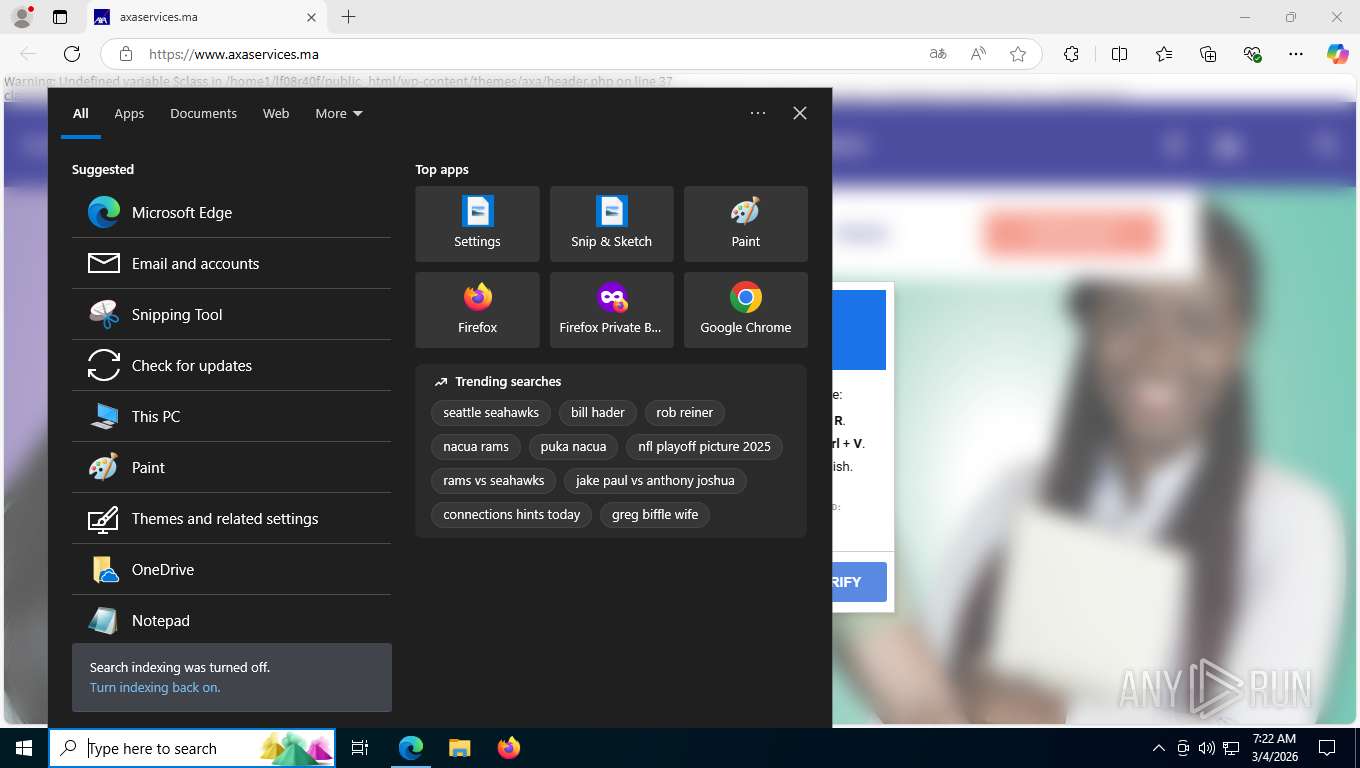Viewport: 1360px width, 768px height.
Task: Search trending nacua rams
Action: click(x=476, y=446)
